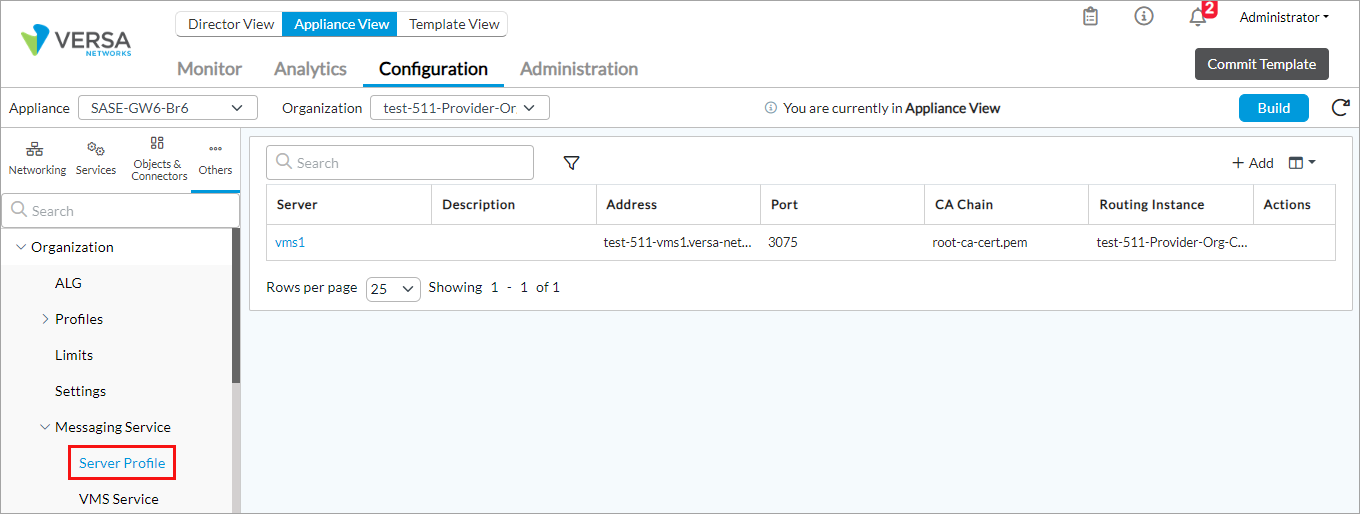Select Server Profile in the tree
The height and width of the screenshot is (514, 1360).
122,463
